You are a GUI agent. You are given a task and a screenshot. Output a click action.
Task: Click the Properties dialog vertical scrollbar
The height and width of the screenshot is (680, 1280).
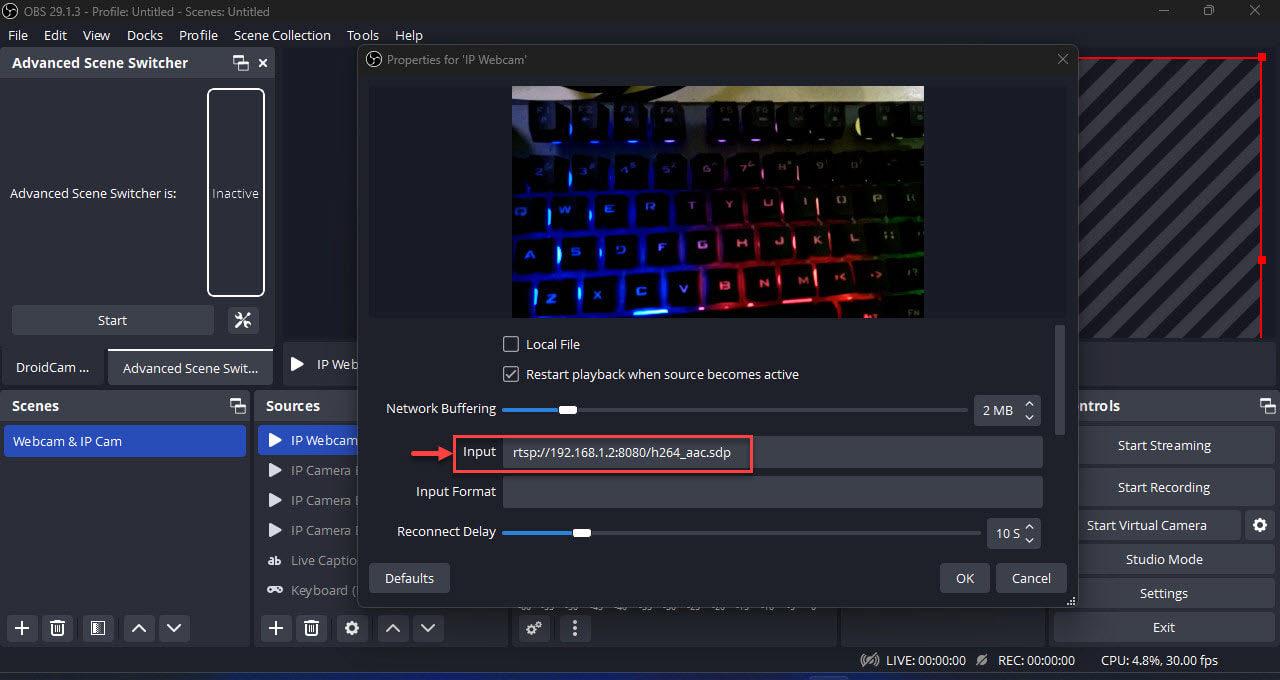[1061, 379]
